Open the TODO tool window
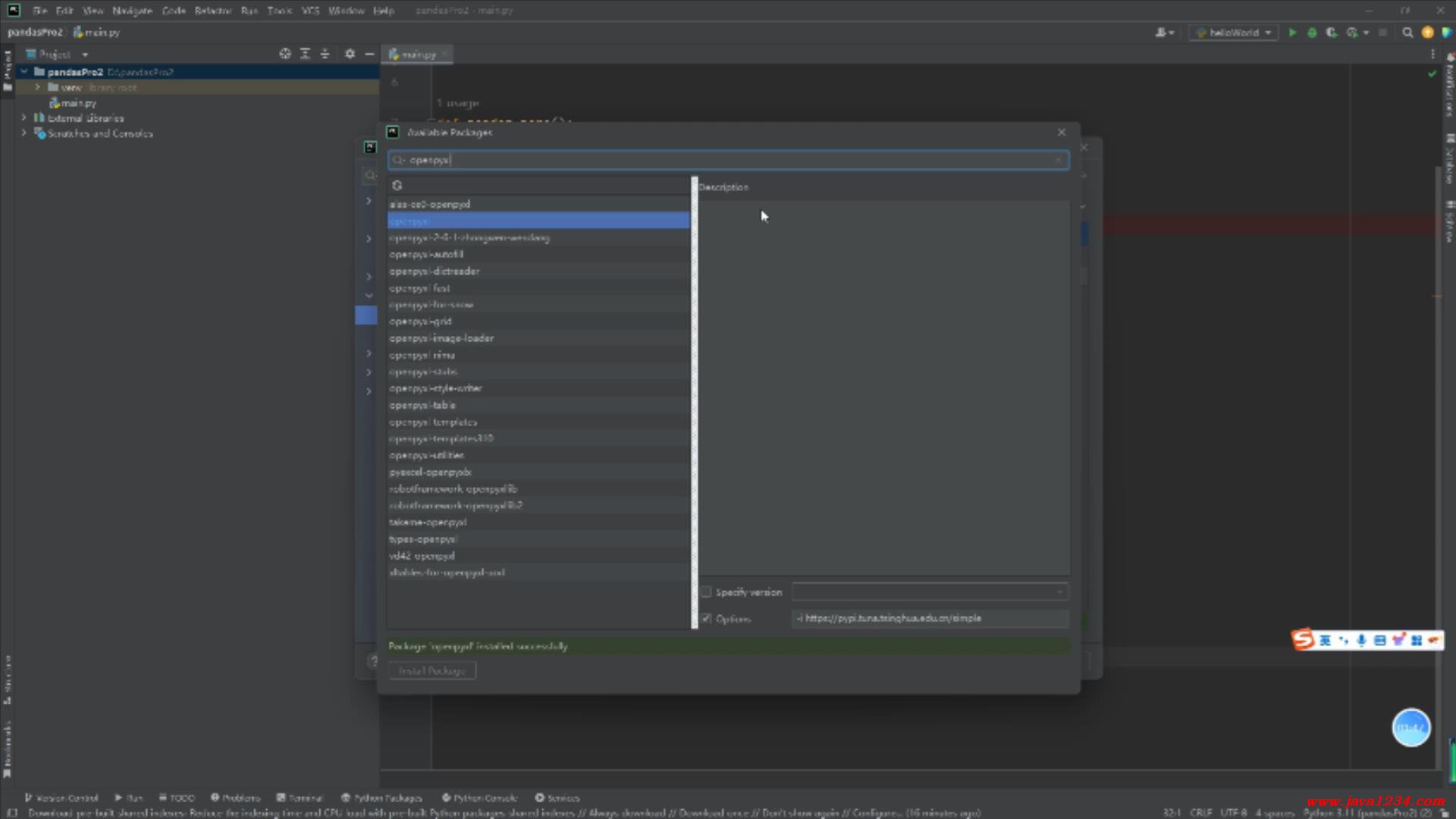The image size is (1456, 819). coord(177,798)
